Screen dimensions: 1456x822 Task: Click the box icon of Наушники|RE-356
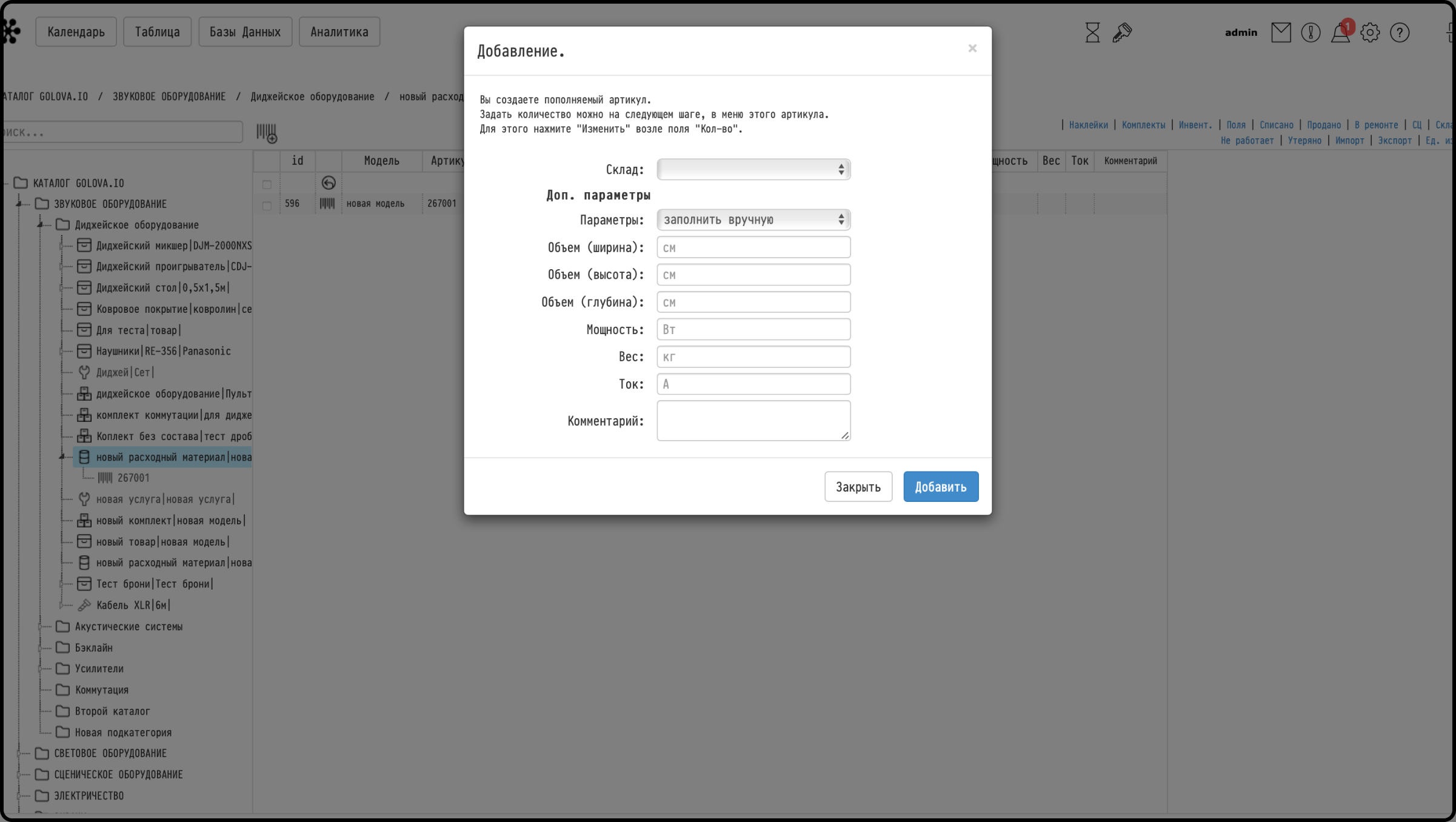[x=84, y=351]
